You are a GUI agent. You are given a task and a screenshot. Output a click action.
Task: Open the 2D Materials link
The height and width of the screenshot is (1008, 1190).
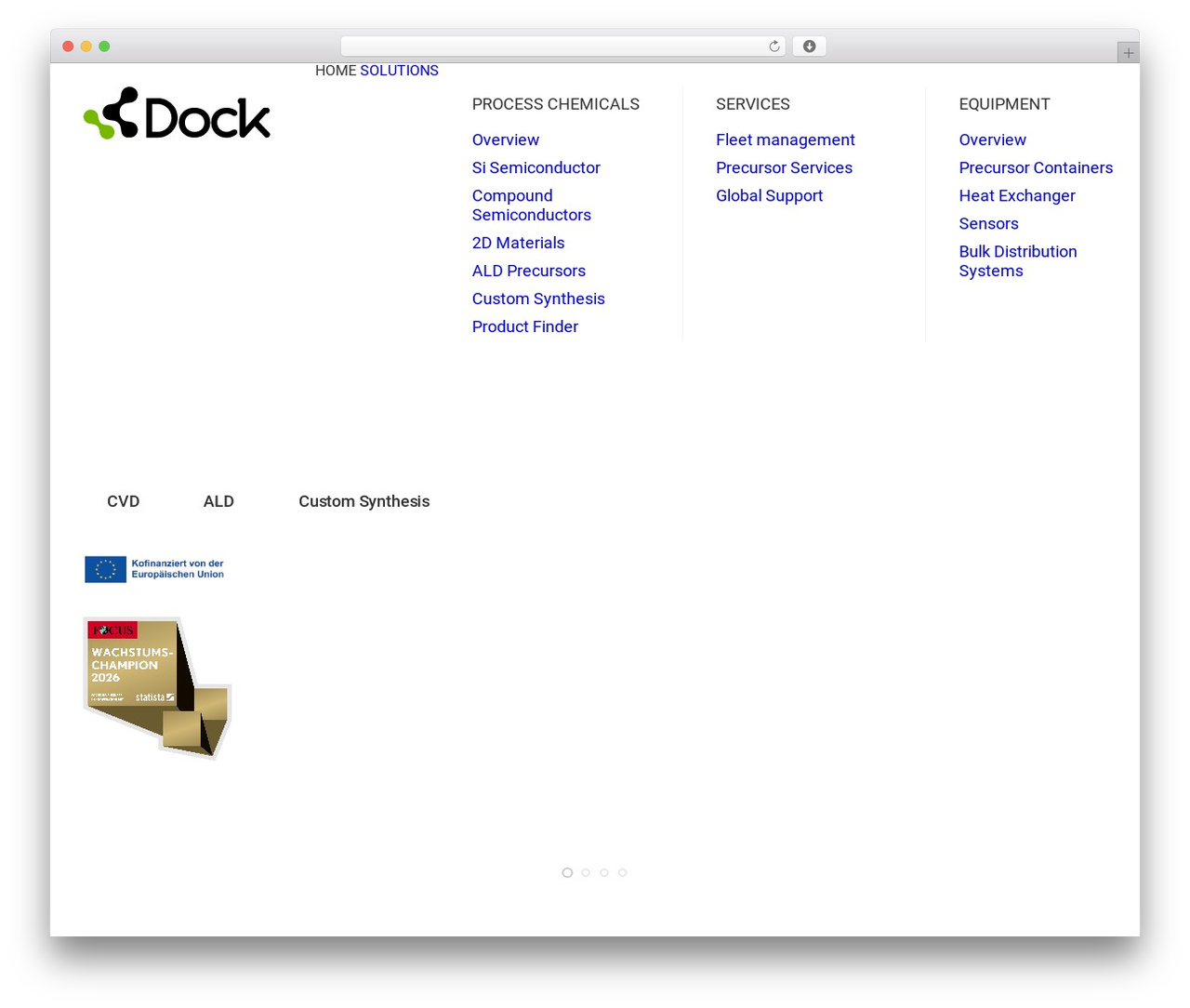[519, 243]
